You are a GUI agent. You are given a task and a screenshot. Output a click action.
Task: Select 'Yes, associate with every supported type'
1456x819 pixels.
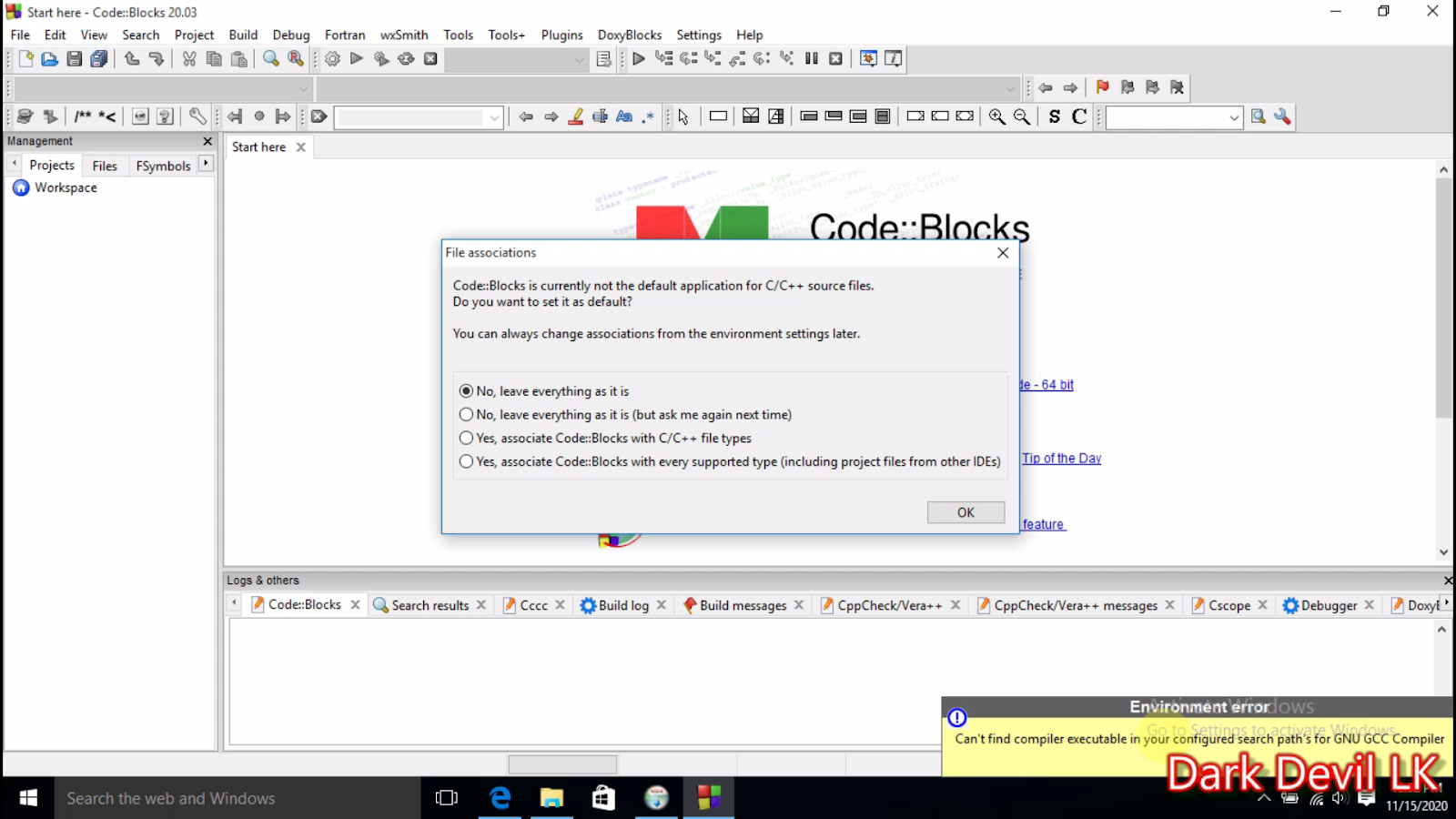click(730, 462)
